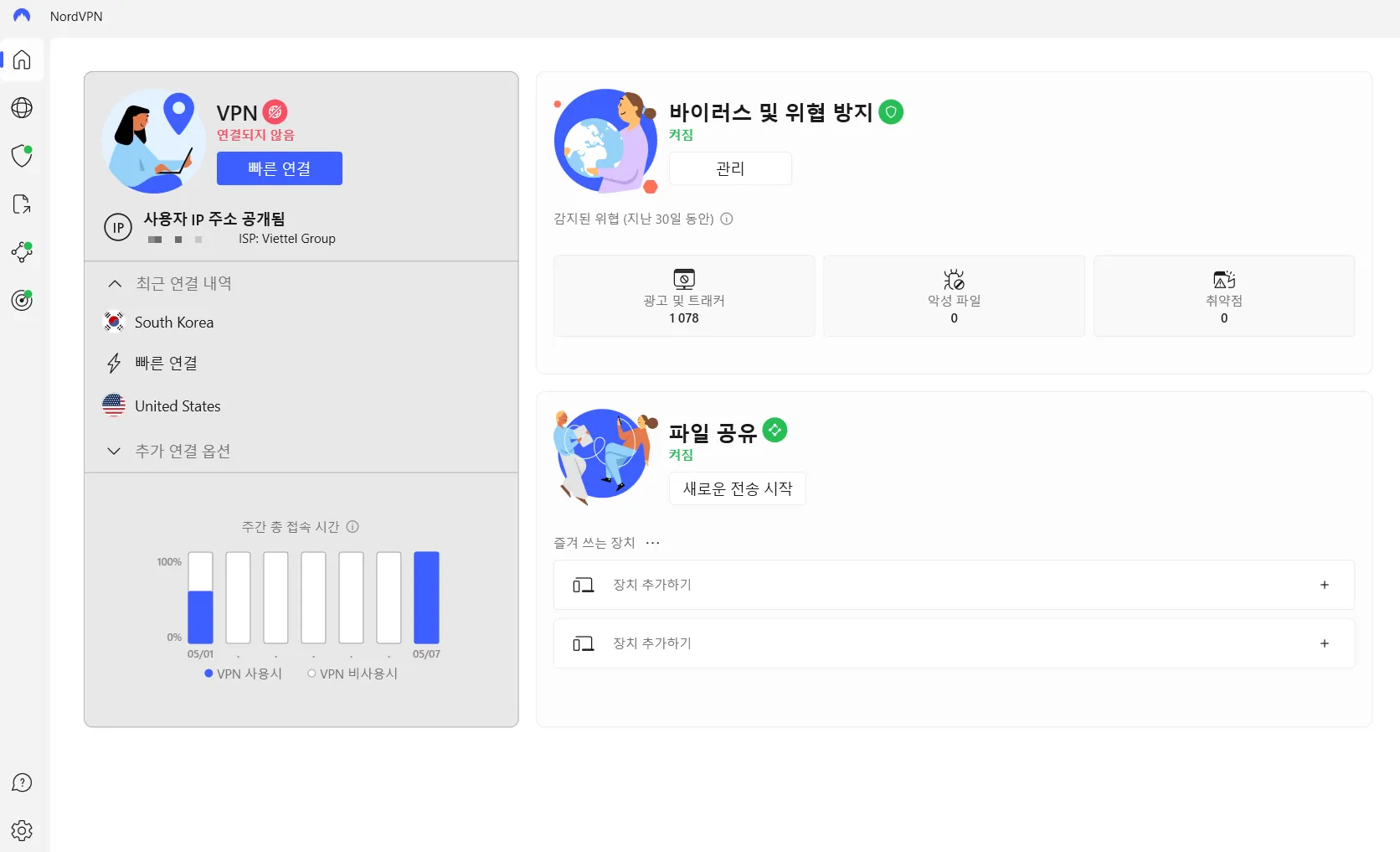Open the three-dot menu for favorite devices
Image resolution: width=1400 pixels, height=852 pixels.
click(653, 543)
